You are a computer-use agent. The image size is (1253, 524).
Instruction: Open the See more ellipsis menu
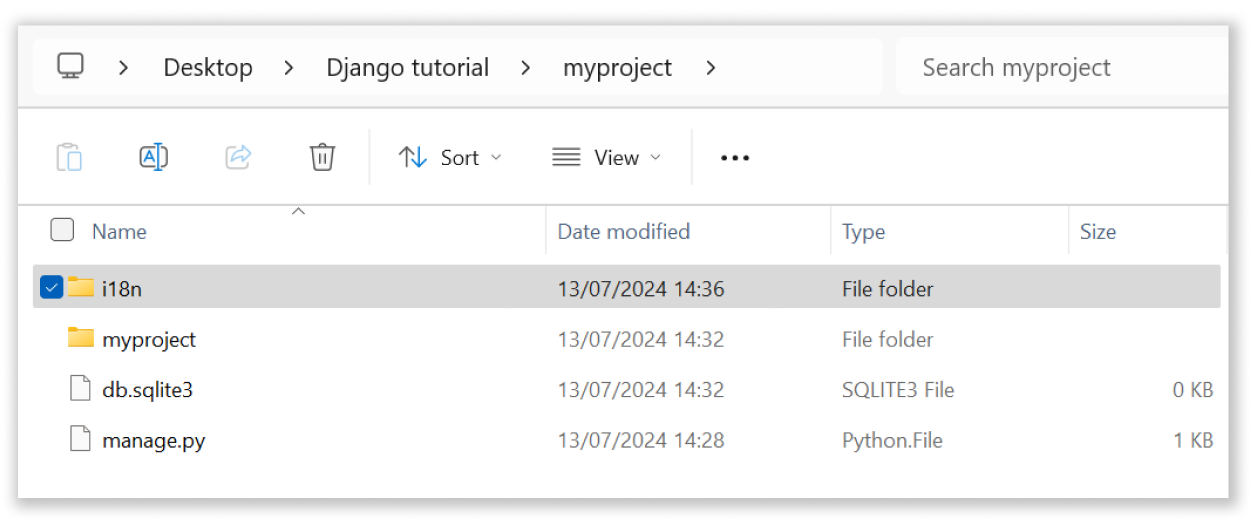click(735, 158)
